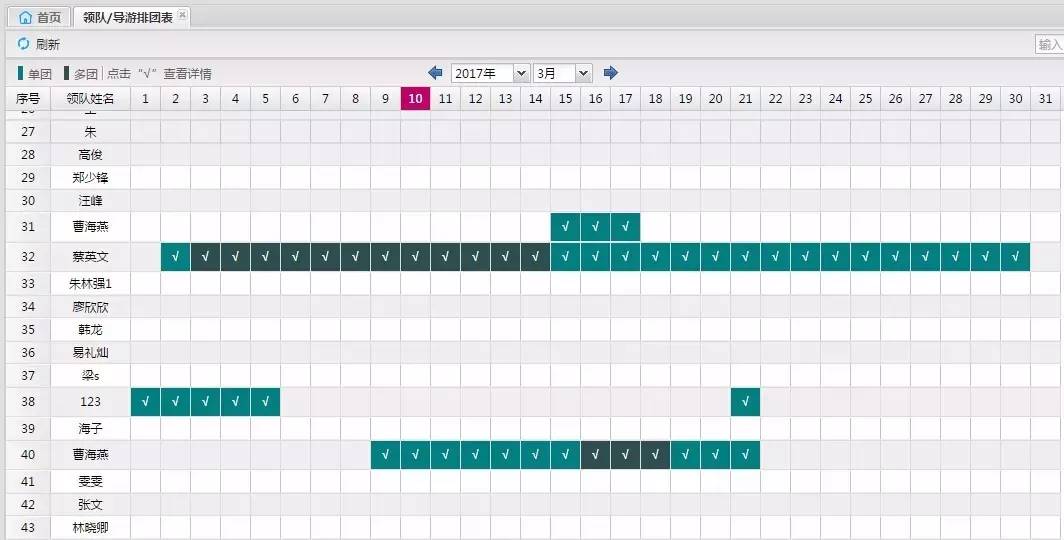The height and width of the screenshot is (540, 1064).
Task: Click the home icon on 首页 tab
Action: [x=26, y=17]
